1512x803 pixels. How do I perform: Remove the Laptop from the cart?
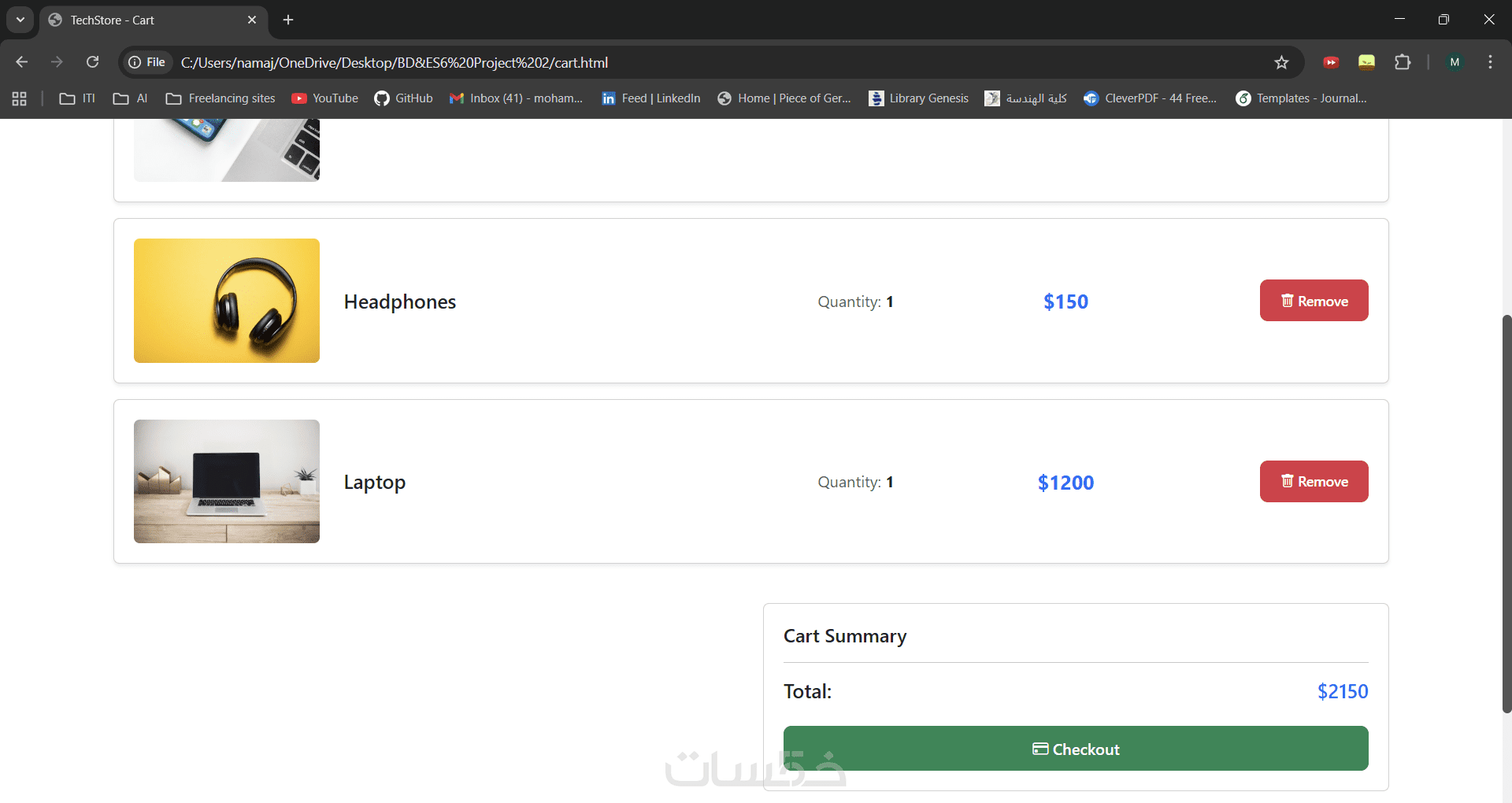[x=1314, y=481]
